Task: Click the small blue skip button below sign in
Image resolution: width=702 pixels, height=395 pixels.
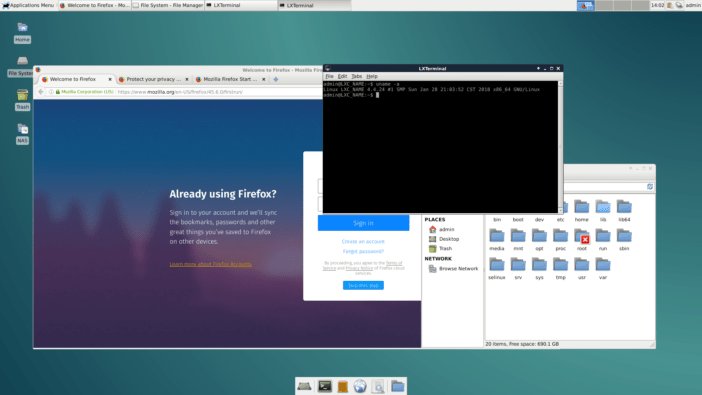Action: click(363, 285)
